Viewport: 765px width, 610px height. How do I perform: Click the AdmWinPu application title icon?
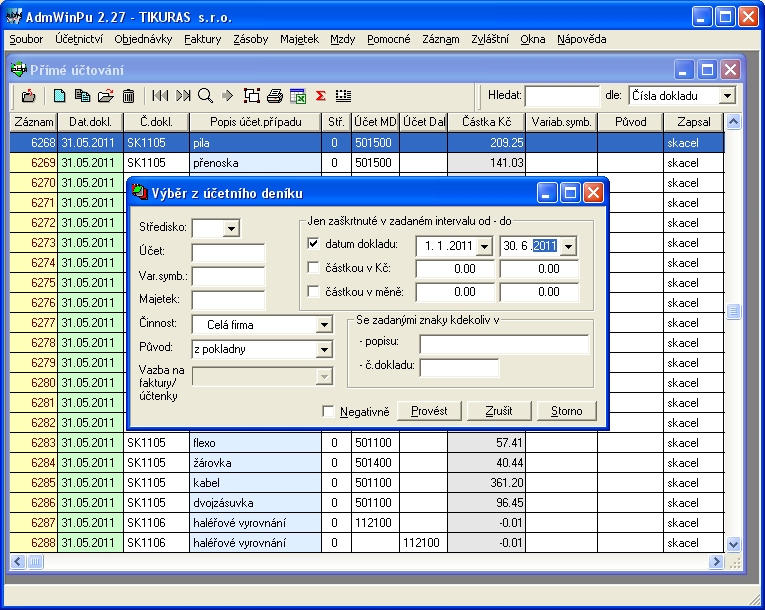[x=14, y=17]
